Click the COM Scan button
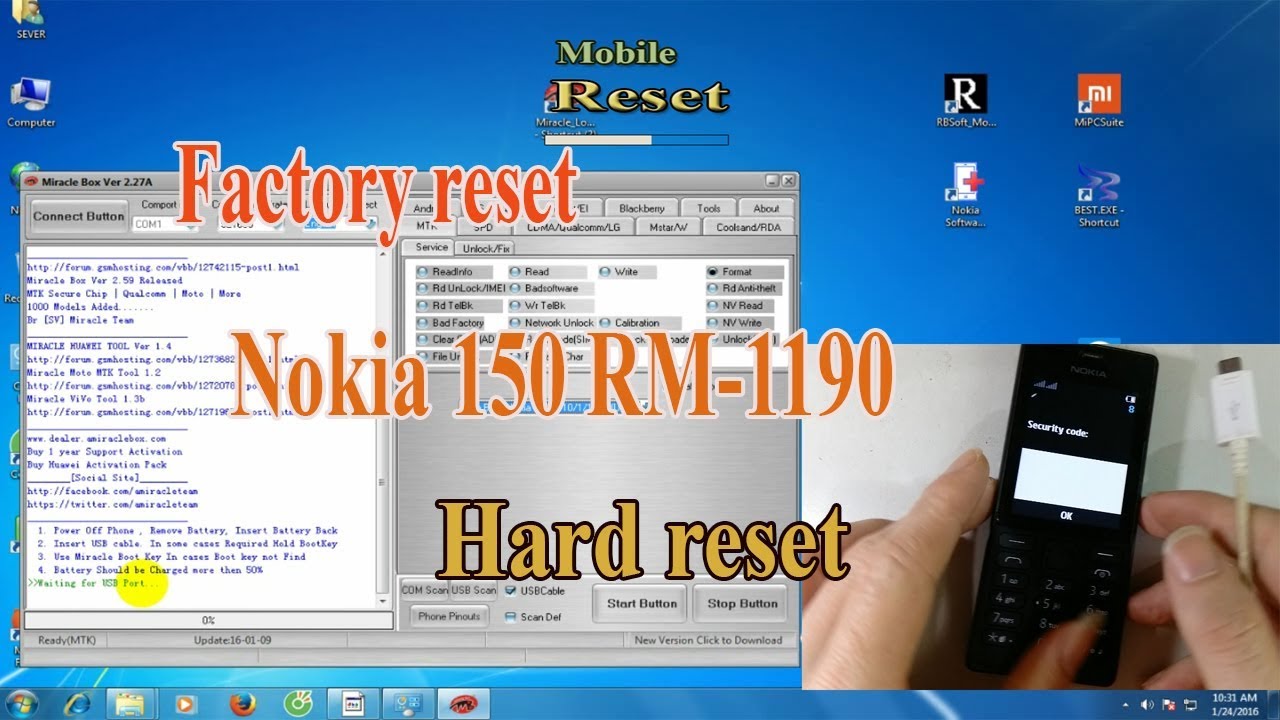The image size is (1280, 720). tap(425, 590)
